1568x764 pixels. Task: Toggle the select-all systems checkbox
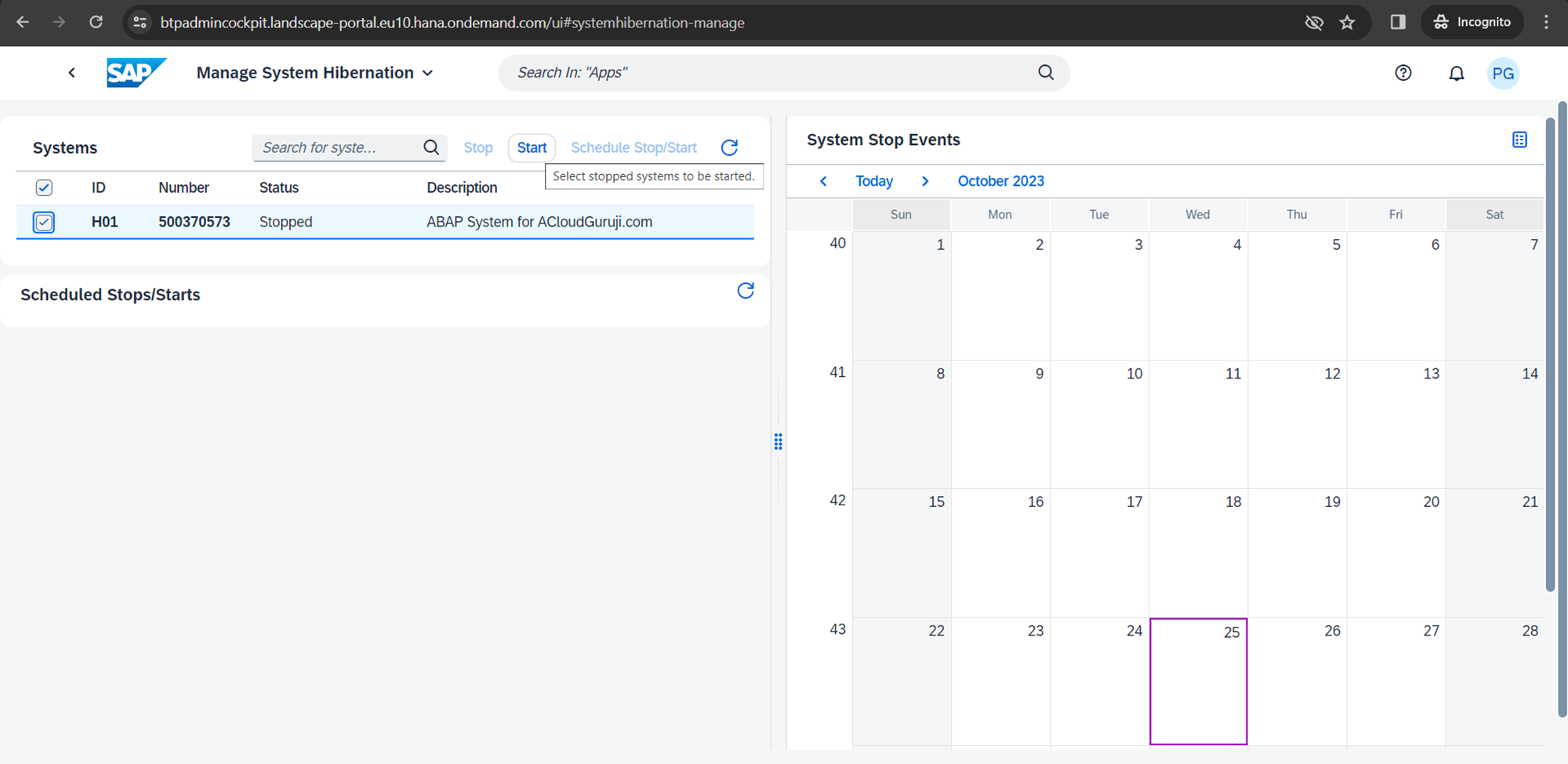tap(44, 187)
